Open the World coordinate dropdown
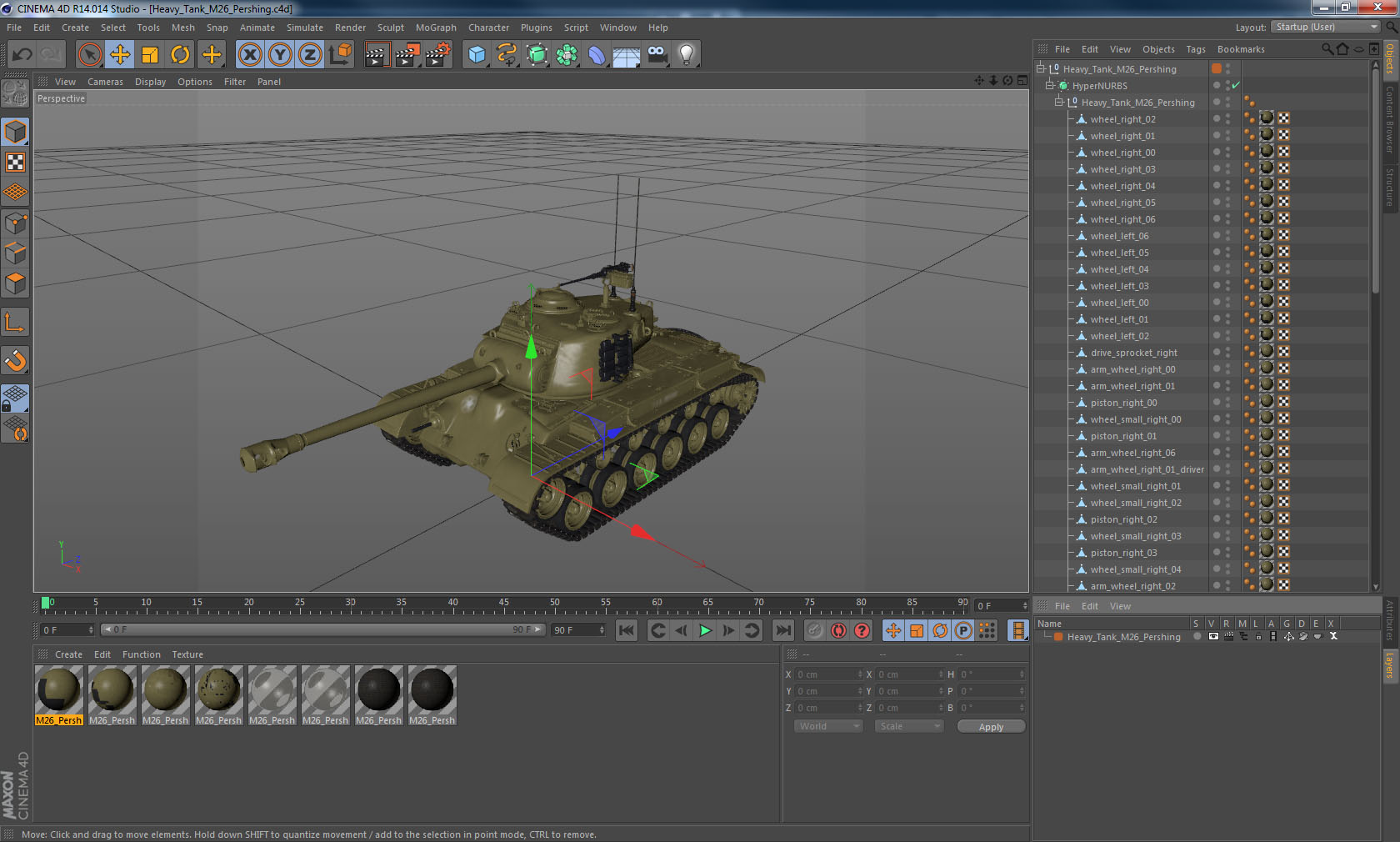Viewport: 1400px width, 842px height. click(x=828, y=726)
